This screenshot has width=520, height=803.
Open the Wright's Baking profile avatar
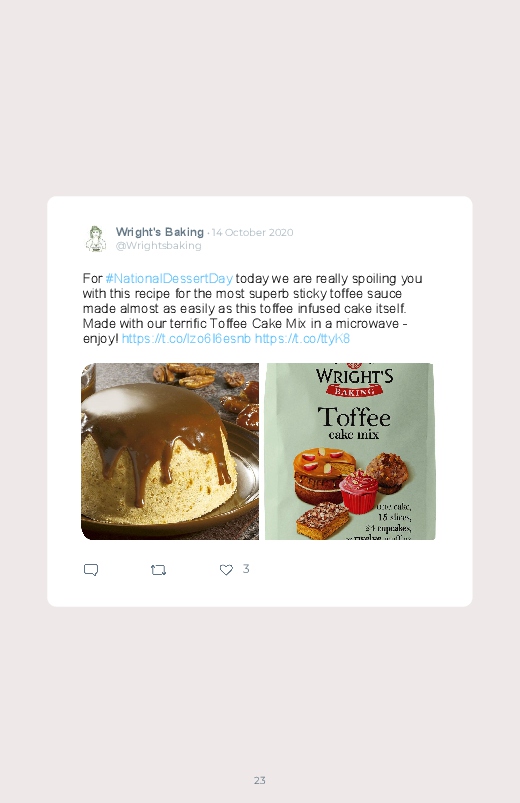(x=96, y=239)
